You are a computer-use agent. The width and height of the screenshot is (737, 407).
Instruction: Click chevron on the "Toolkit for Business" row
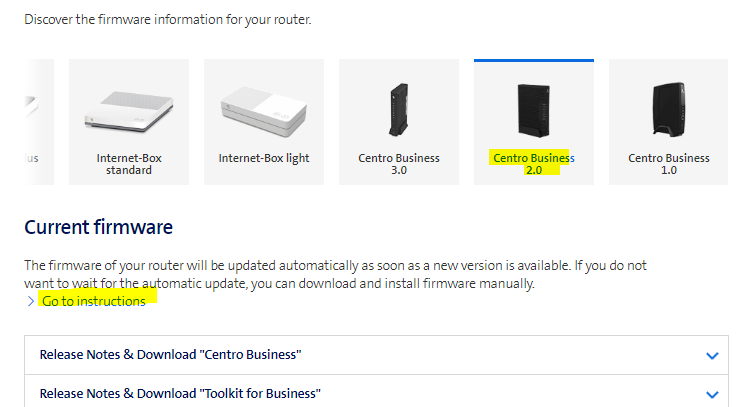712,394
